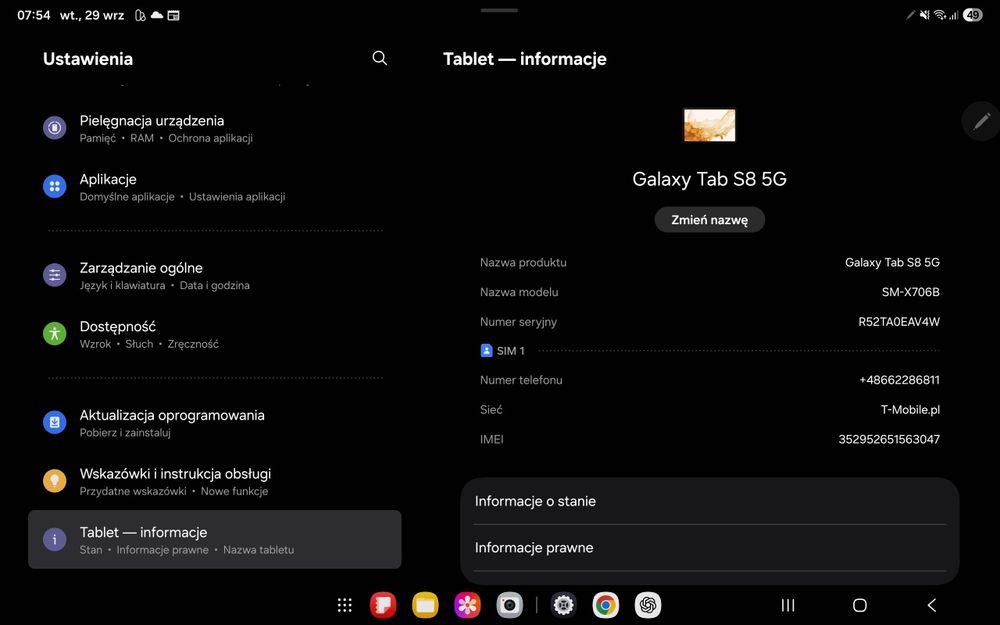Open the yellow My Files app
This screenshot has width=1000, height=625.
pyautogui.click(x=425, y=605)
